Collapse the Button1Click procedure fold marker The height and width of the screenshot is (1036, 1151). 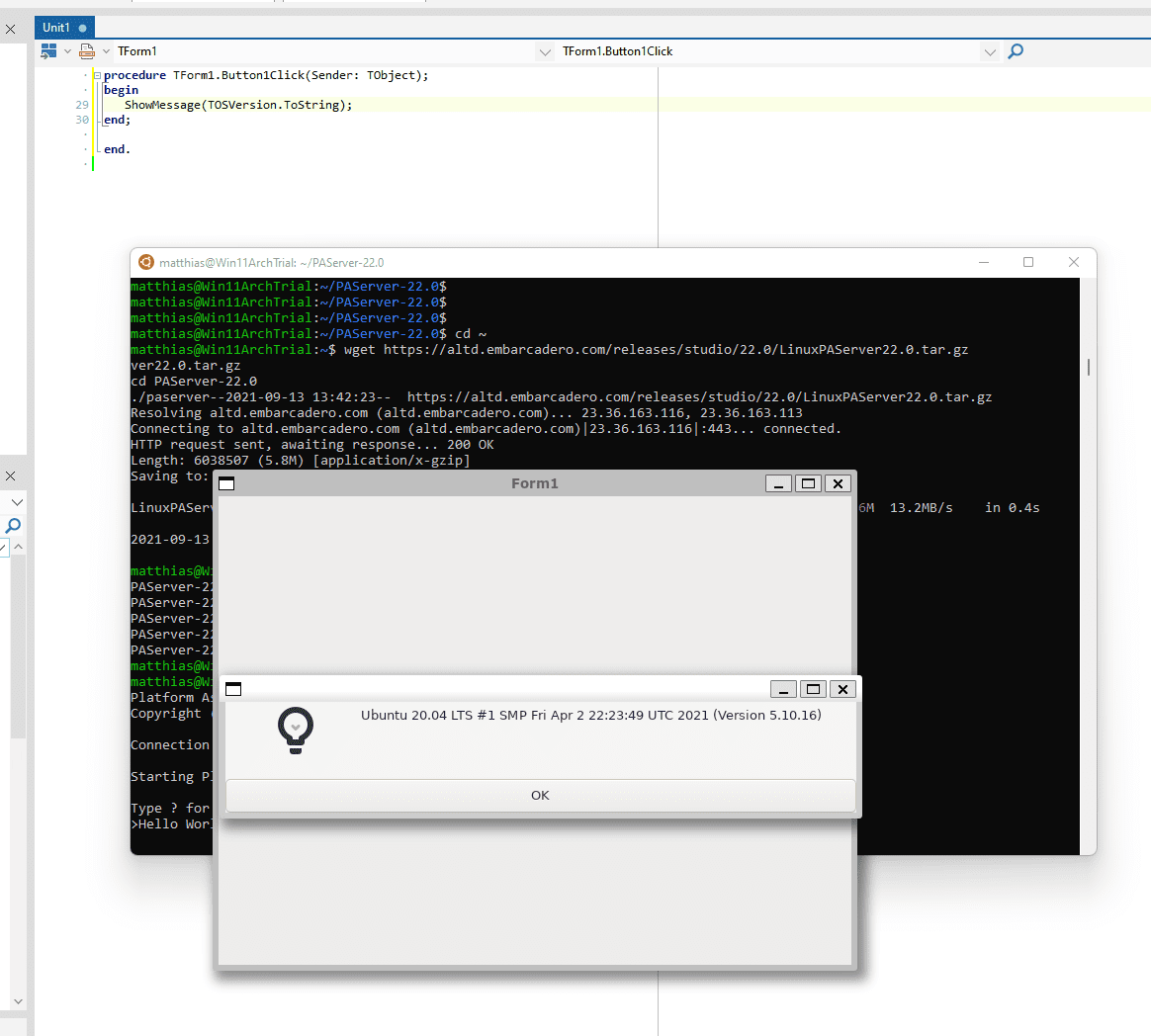pos(97,75)
